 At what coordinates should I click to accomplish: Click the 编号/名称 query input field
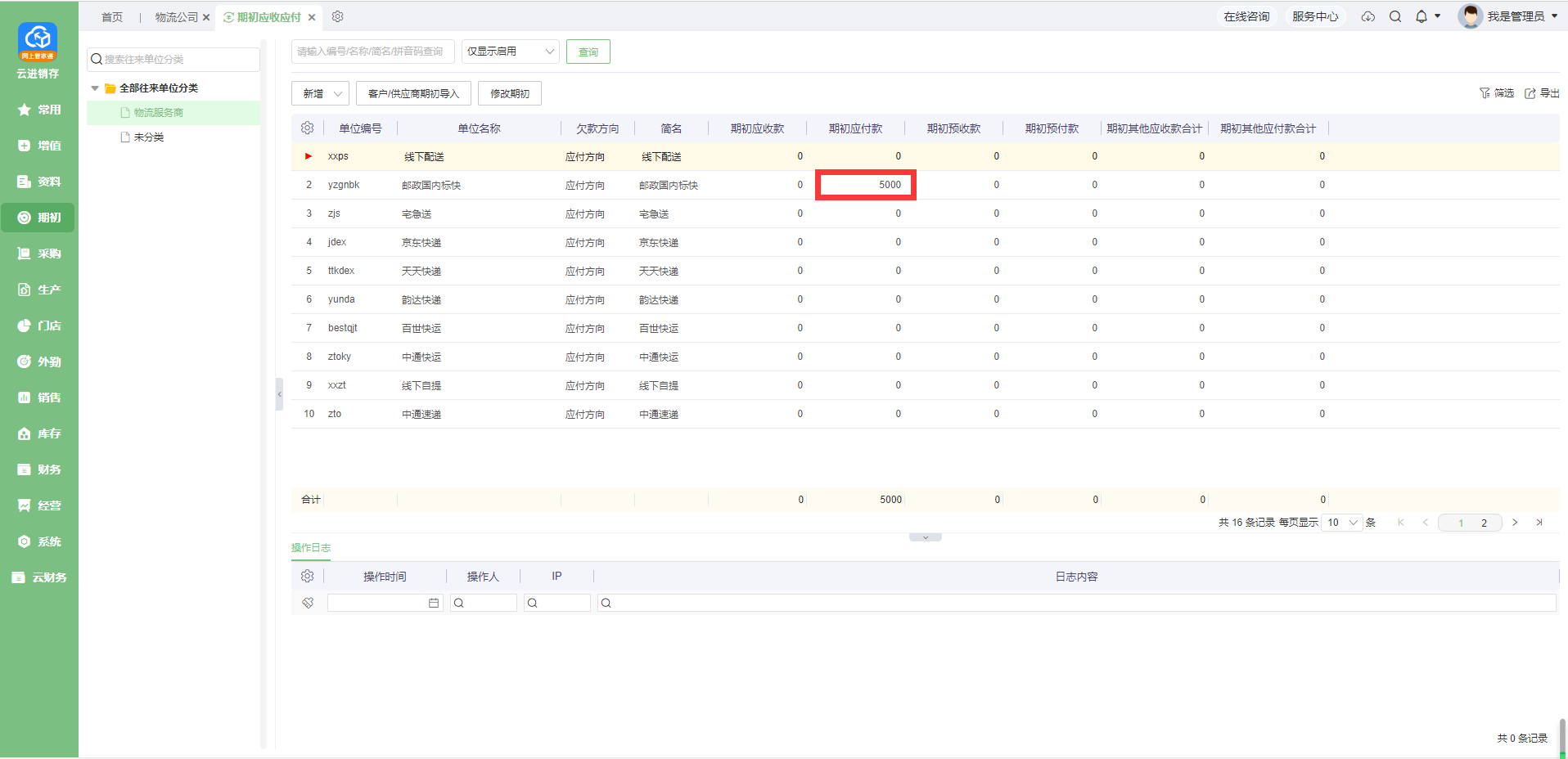(x=373, y=52)
